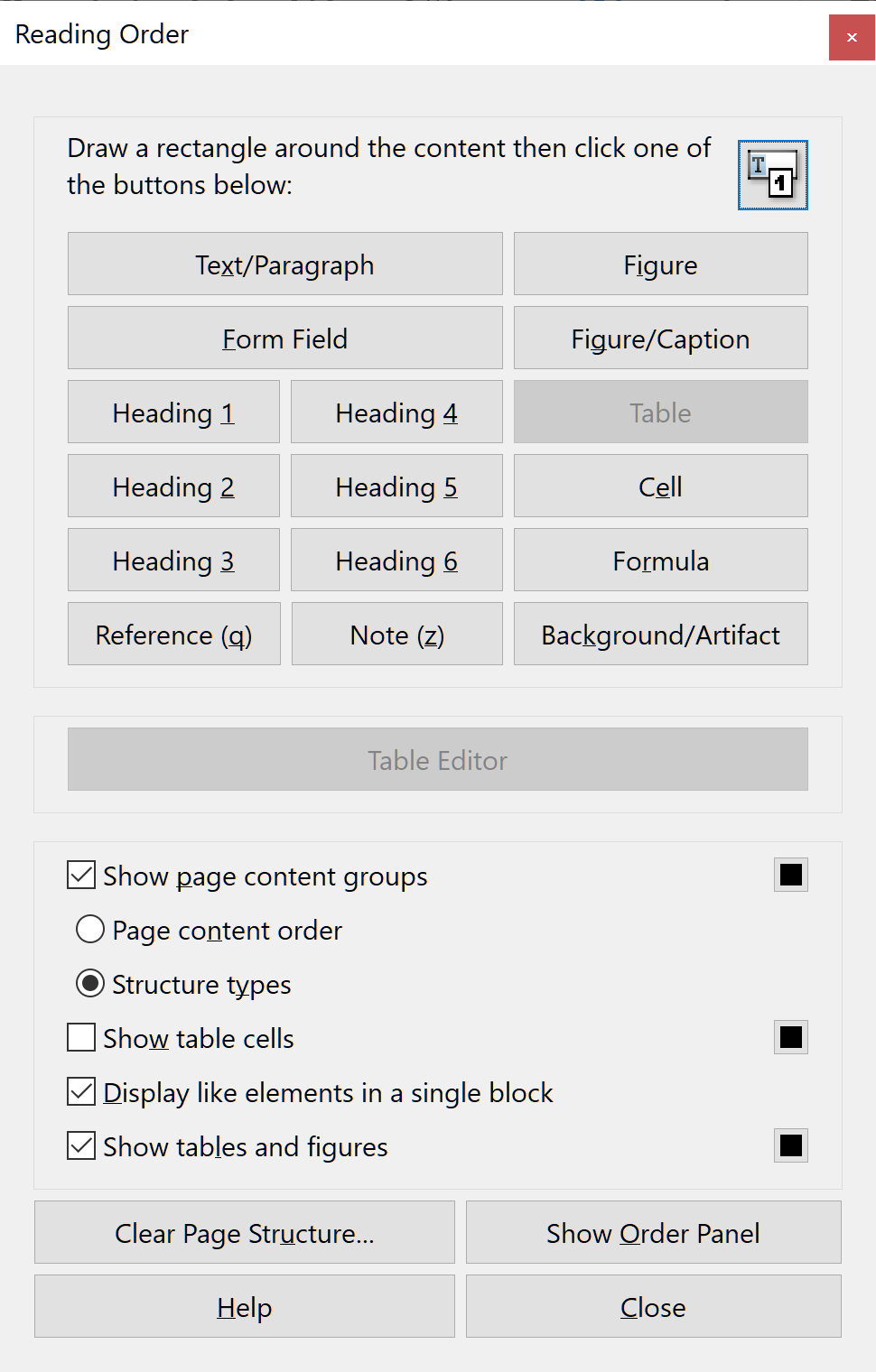This screenshot has width=876, height=1372.
Task: Click Show Order Panel button
Action: click(x=653, y=1233)
